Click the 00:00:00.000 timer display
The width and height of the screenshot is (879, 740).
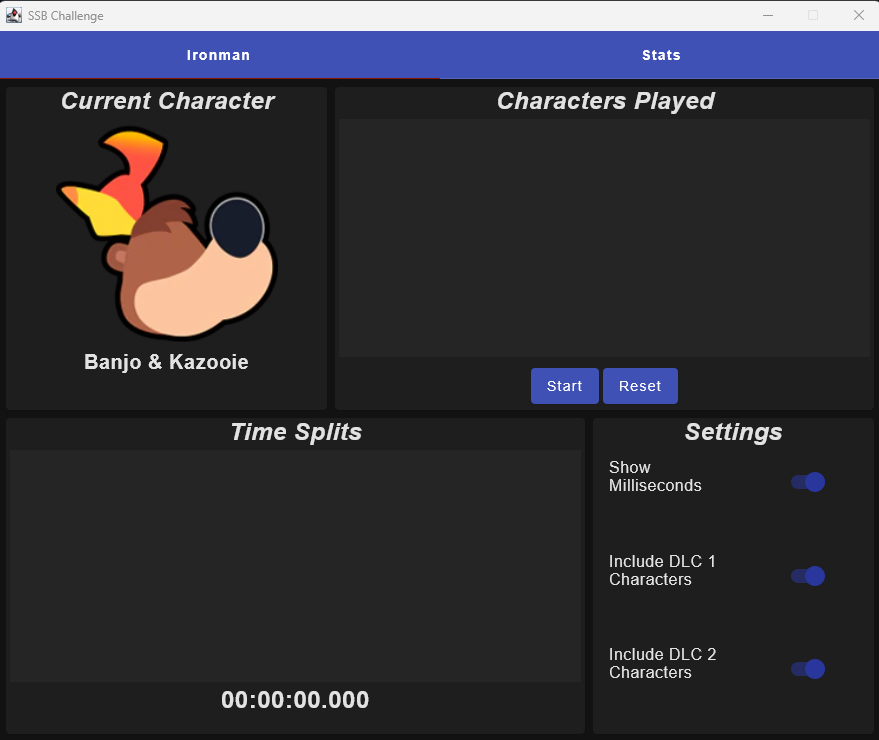[x=295, y=700]
